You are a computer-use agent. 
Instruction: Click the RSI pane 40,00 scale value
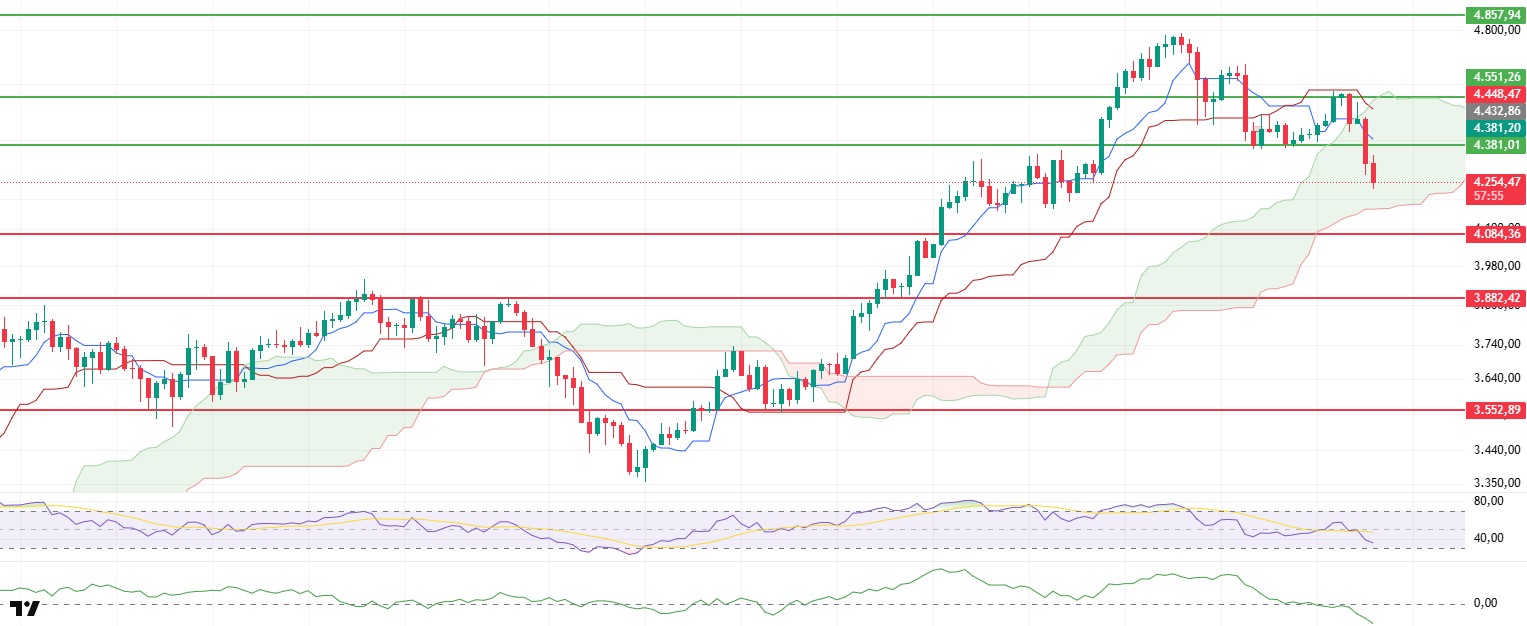(1489, 538)
